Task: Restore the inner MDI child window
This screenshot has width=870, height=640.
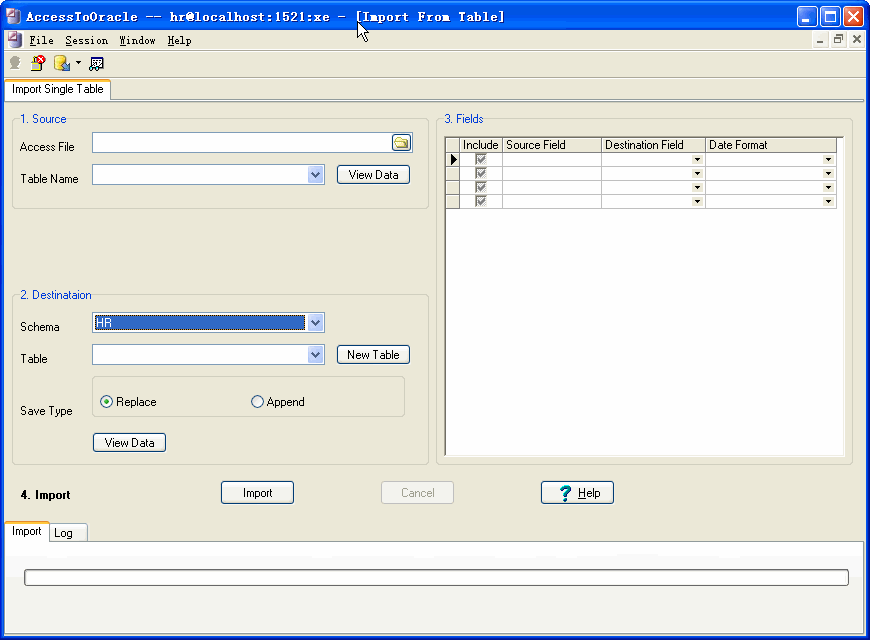Action: tap(838, 39)
